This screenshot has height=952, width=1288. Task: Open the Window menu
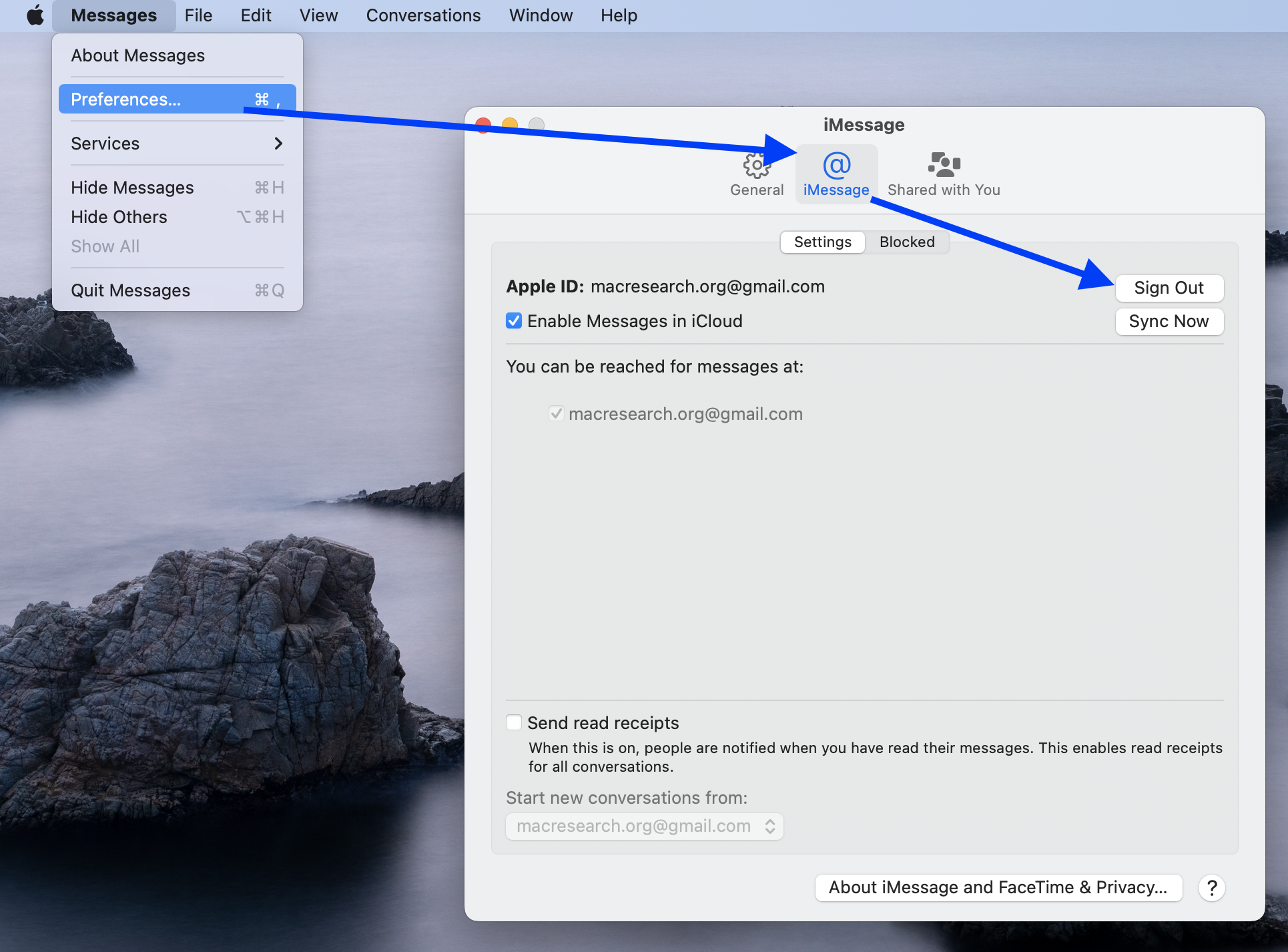[x=541, y=15]
